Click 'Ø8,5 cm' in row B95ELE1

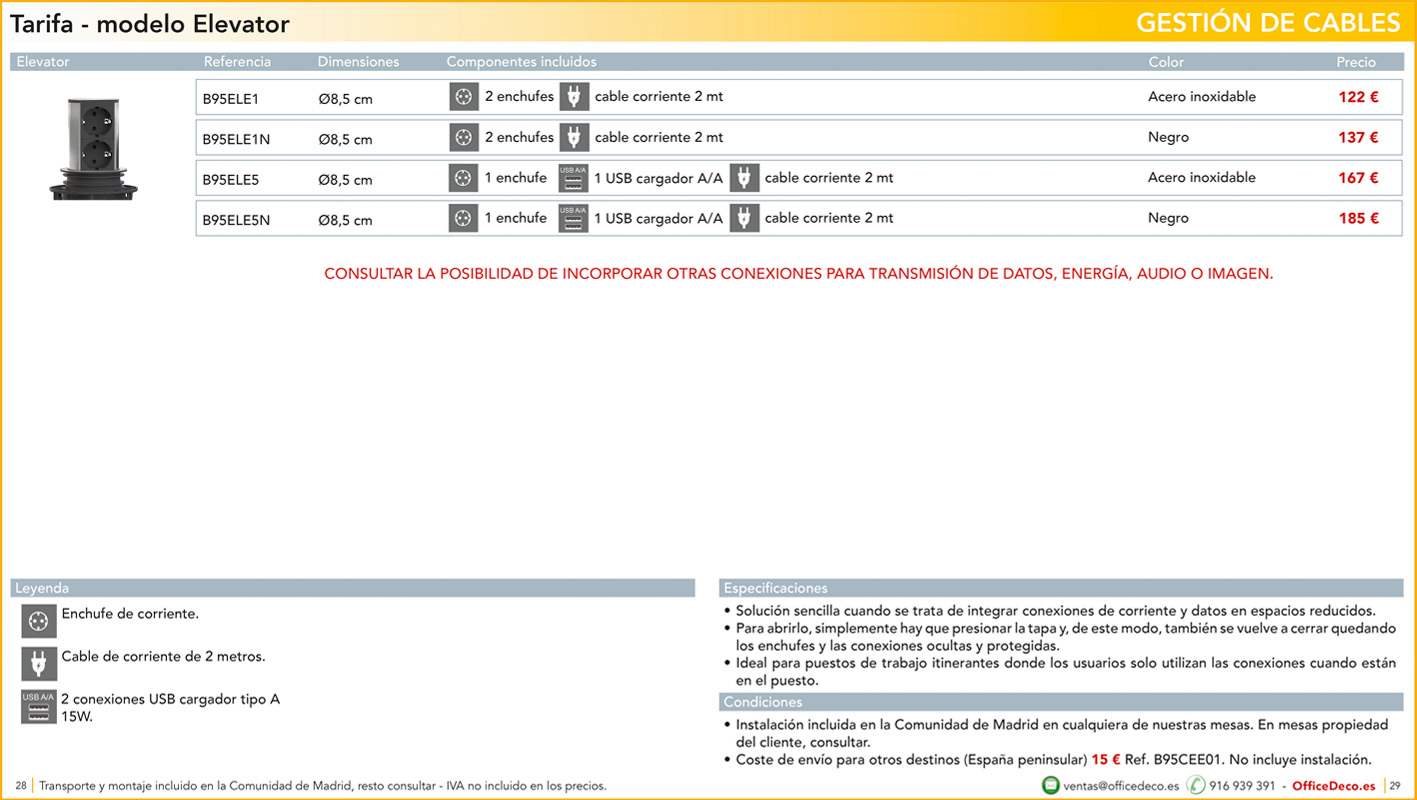tap(345, 99)
